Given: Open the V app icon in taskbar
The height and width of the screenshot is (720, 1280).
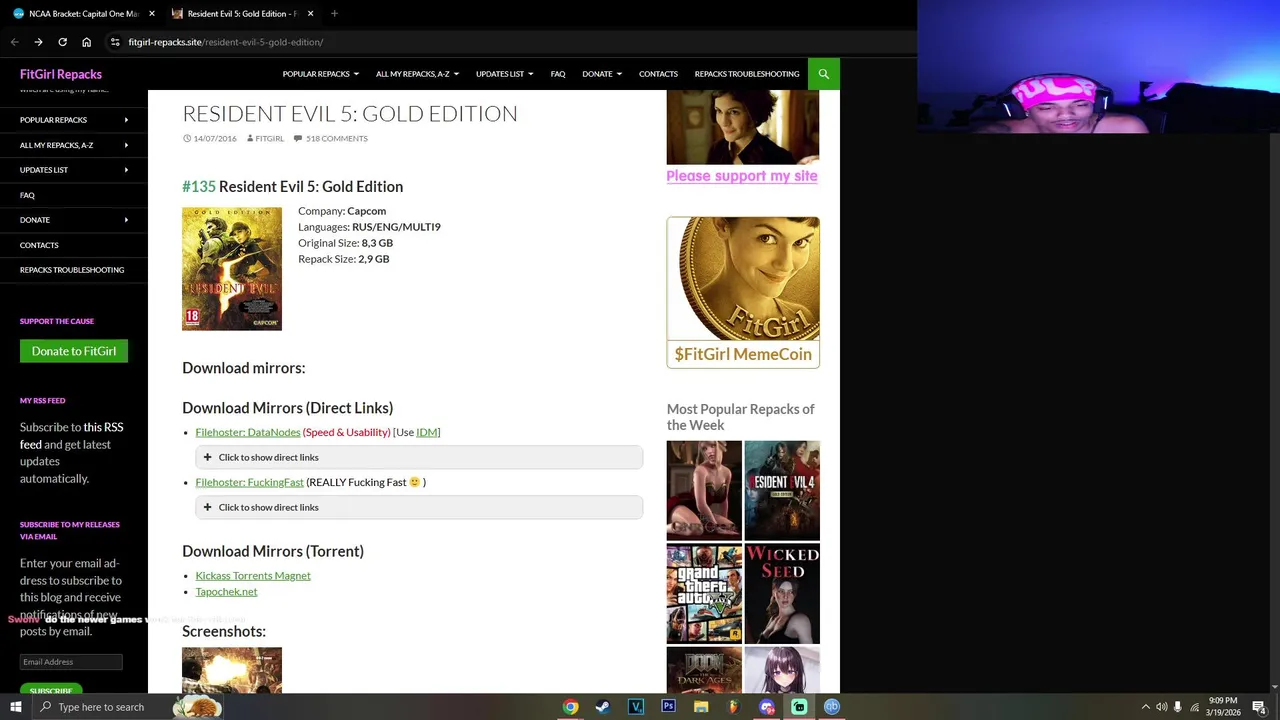Looking at the screenshot, I should click(x=635, y=707).
